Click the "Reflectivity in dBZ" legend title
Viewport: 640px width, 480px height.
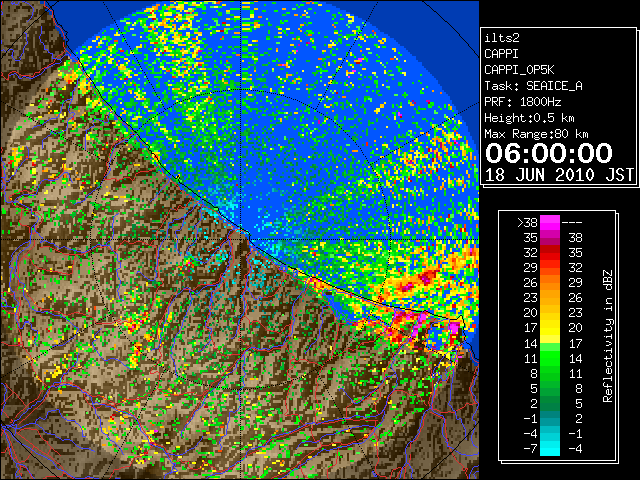pos(608,336)
